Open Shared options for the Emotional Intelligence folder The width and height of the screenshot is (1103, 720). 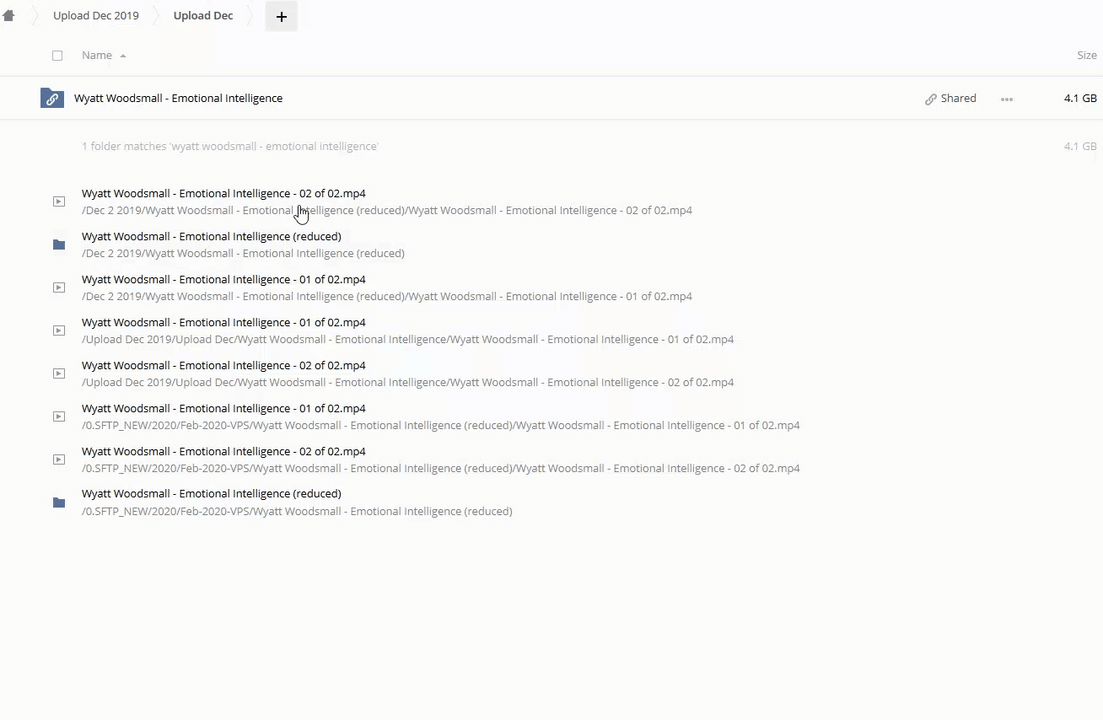(x=950, y=98)
